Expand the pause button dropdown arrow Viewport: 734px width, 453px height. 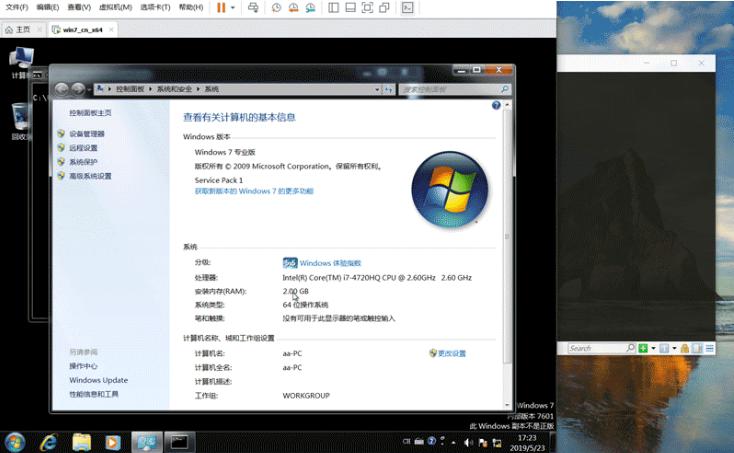tap(233, 7)
